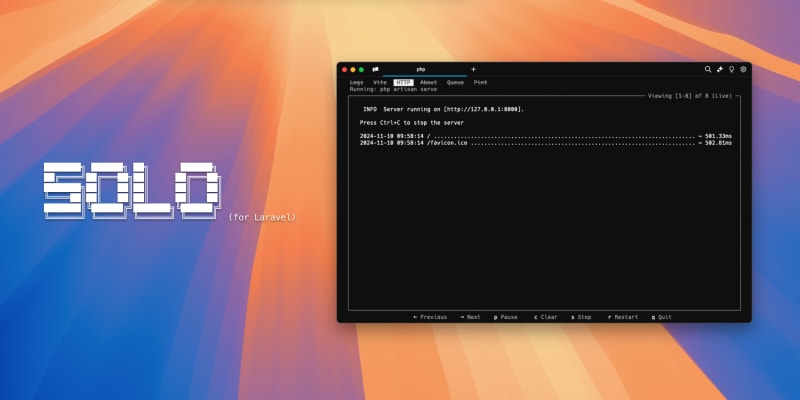The image size is (800, 400).
Task: Click the folder icon left of php tab
Action: (376, 69)
